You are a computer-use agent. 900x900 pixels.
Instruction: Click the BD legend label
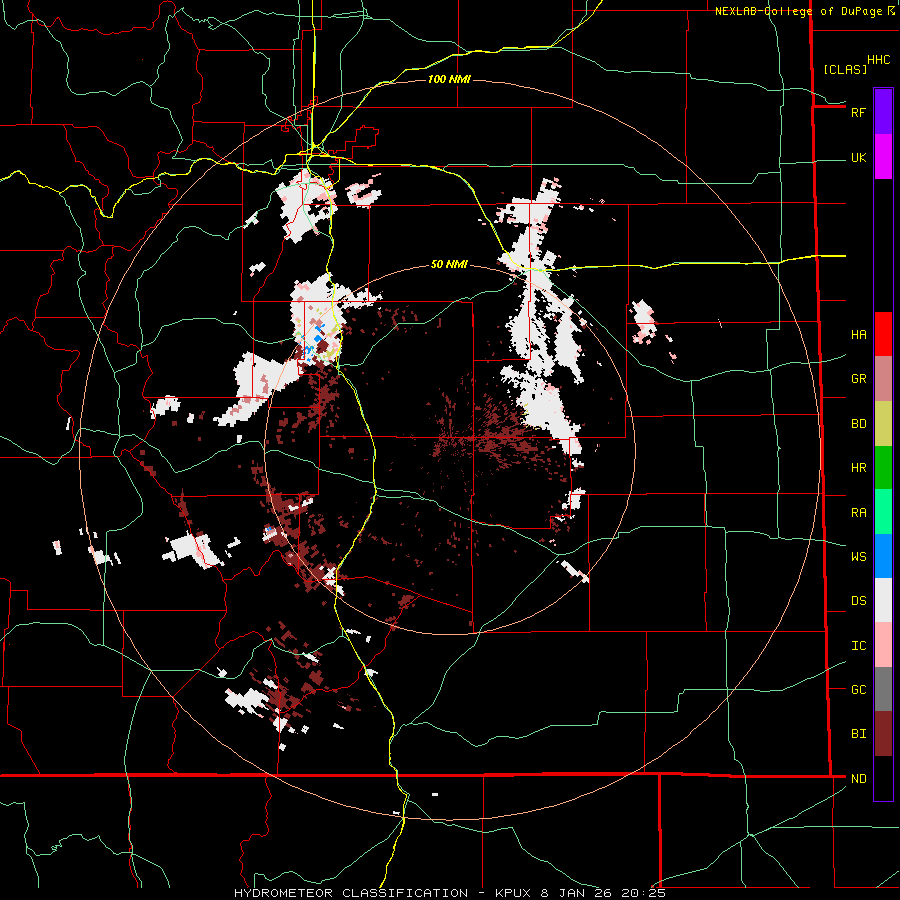click(x=858, y=424)
